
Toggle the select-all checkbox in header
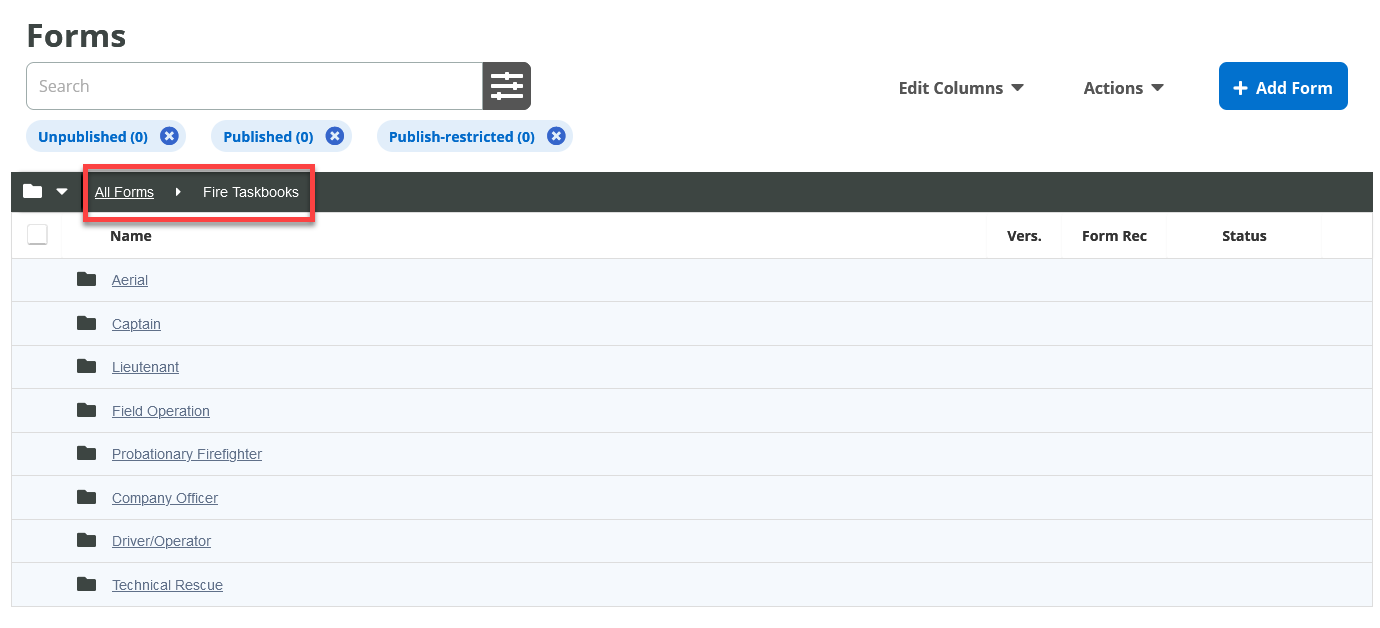pos(37,235)
